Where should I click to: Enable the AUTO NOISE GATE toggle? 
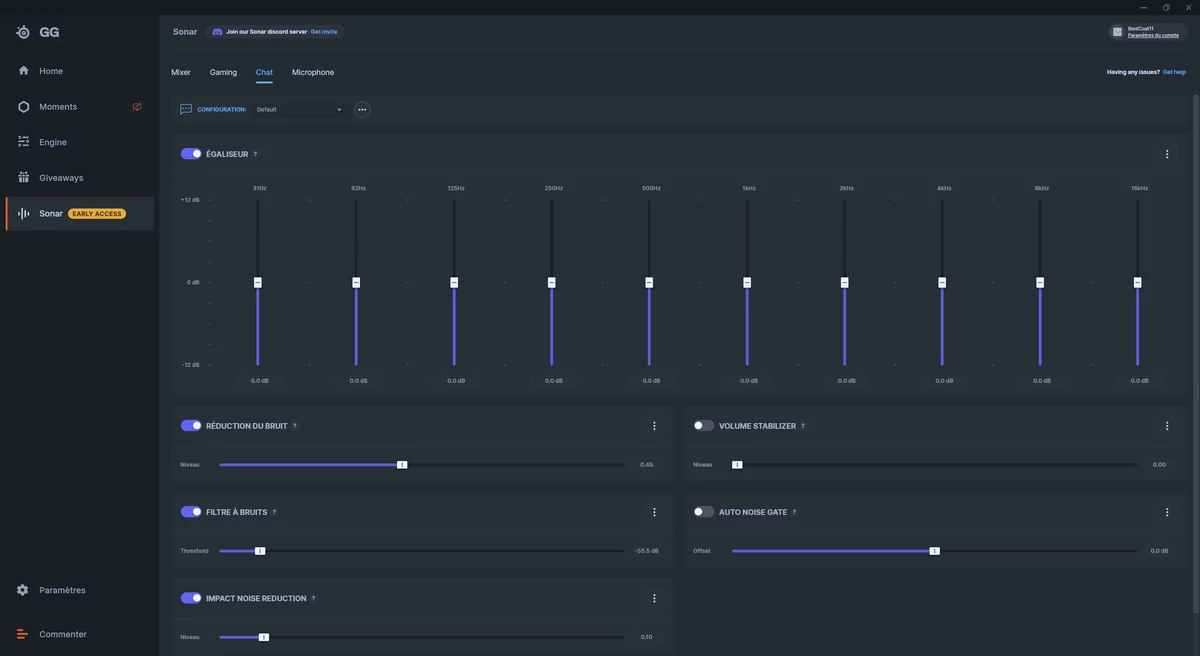pyautogui.click(x=704, y=512)
